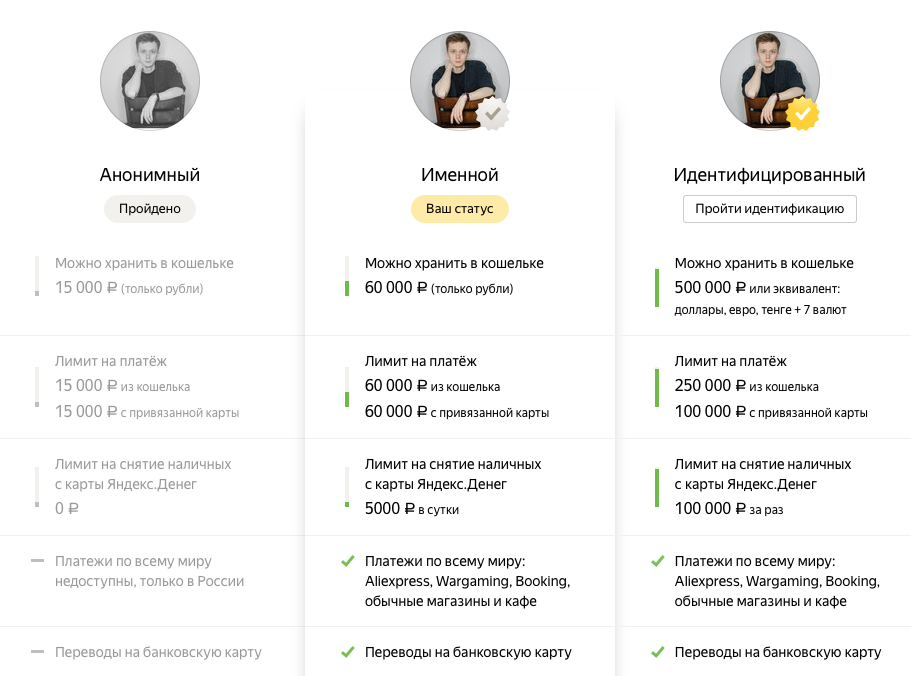911x676 pixels.
Task: Click green wallet limit bar for 500 000 ₽
Action: (657, 287)
